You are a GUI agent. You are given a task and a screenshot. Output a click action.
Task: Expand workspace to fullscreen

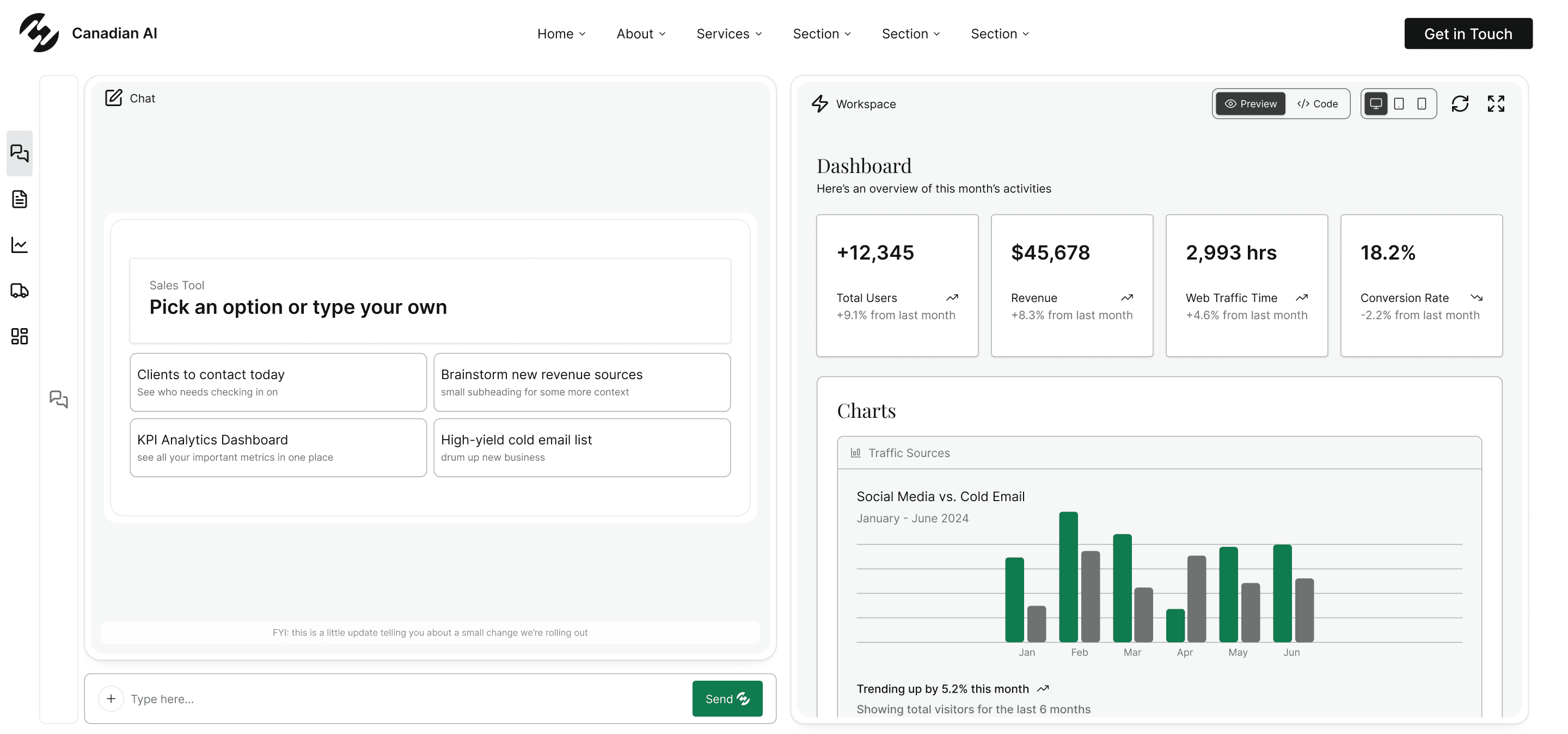pyautogui.click(x=1496, y=104)
